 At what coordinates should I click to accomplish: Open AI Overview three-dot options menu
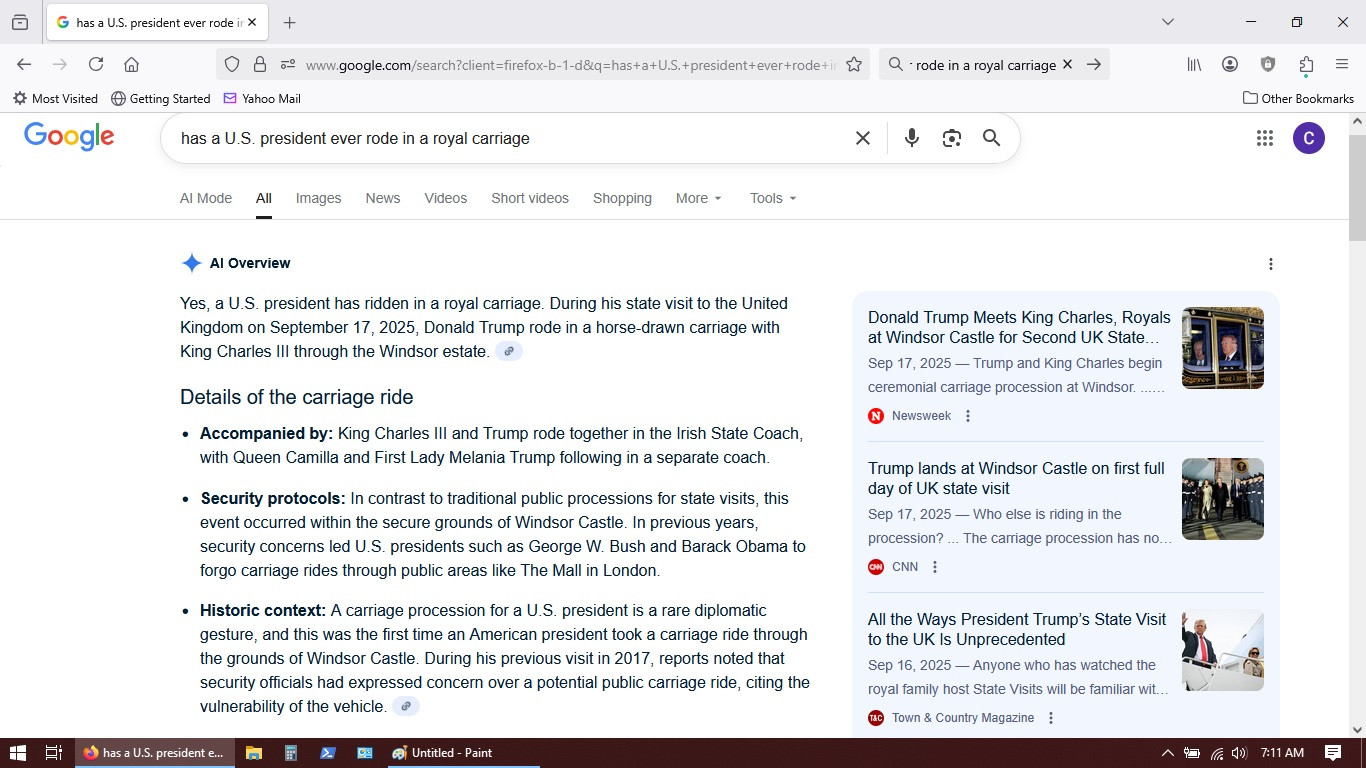click(1270, 264)
